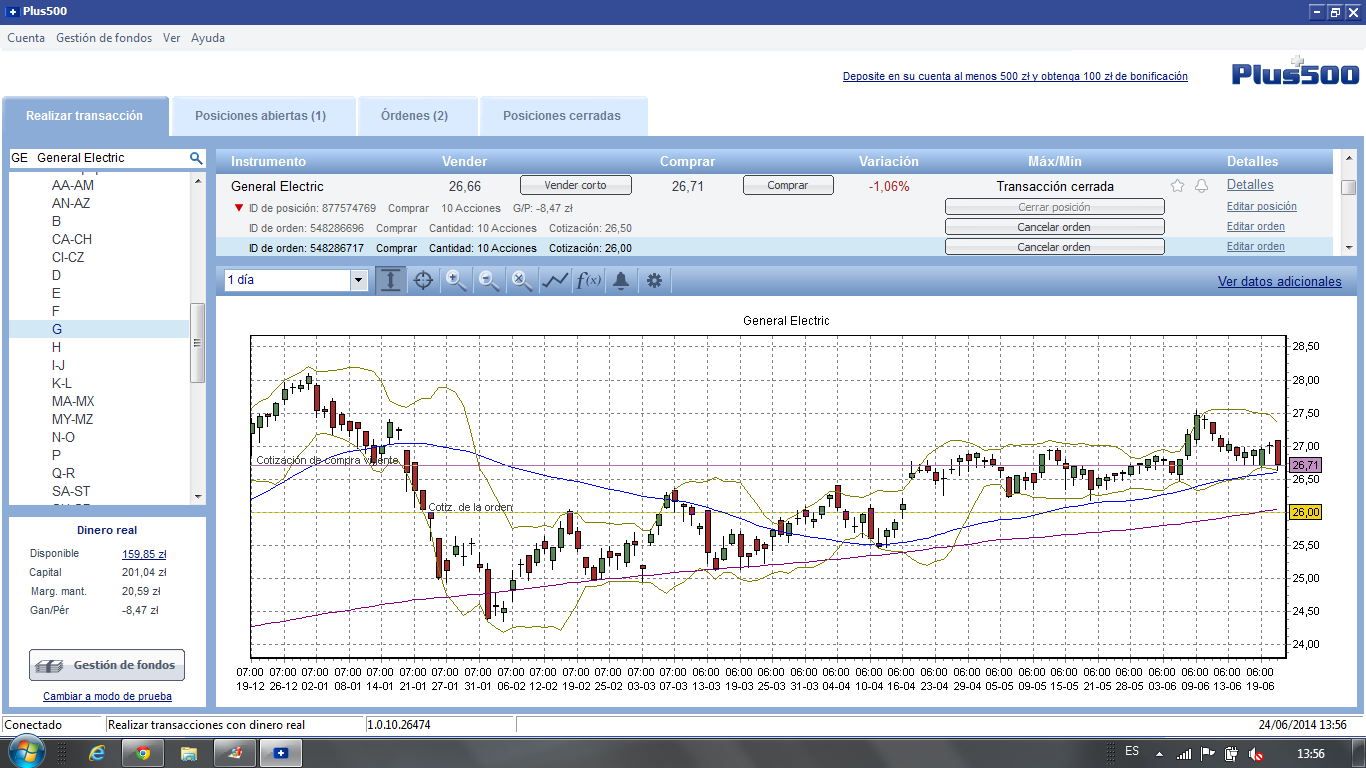The height and width of the screenshot is (768, 1366).
Task: Open chart settings gear
Action: click(x=654, y=281)
